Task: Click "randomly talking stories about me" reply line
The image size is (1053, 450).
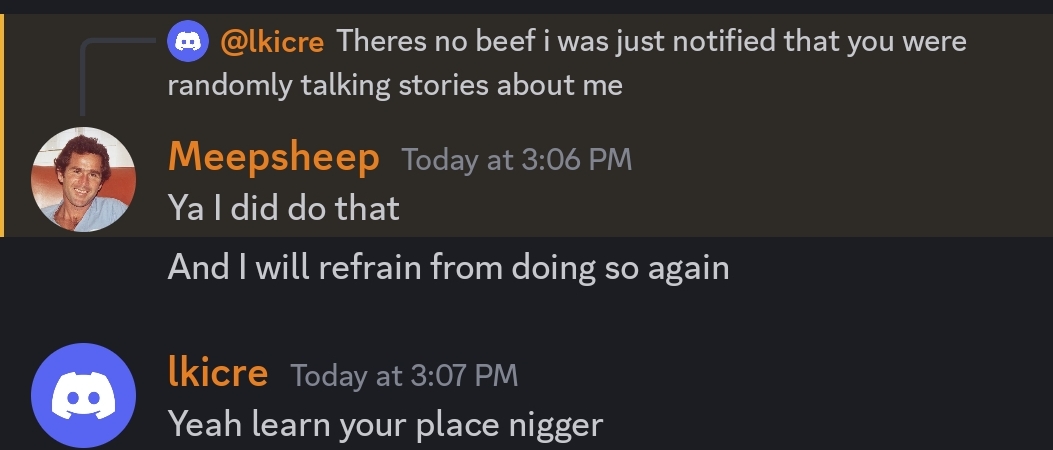Action: click(x=395, y=85)
